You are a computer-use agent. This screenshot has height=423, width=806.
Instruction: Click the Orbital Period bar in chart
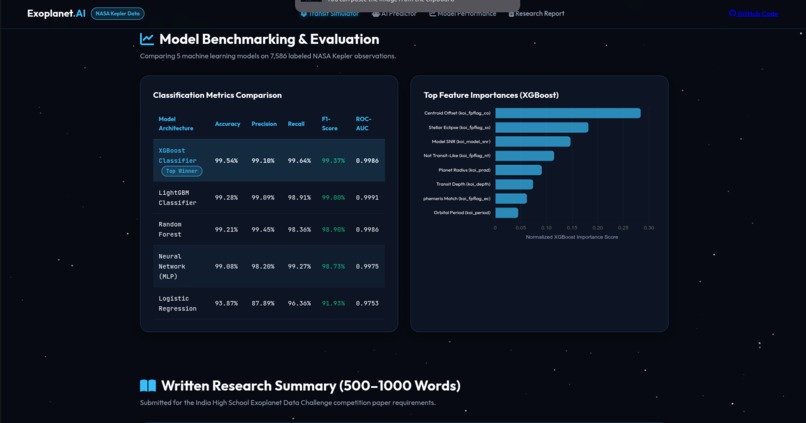(507, 213)
